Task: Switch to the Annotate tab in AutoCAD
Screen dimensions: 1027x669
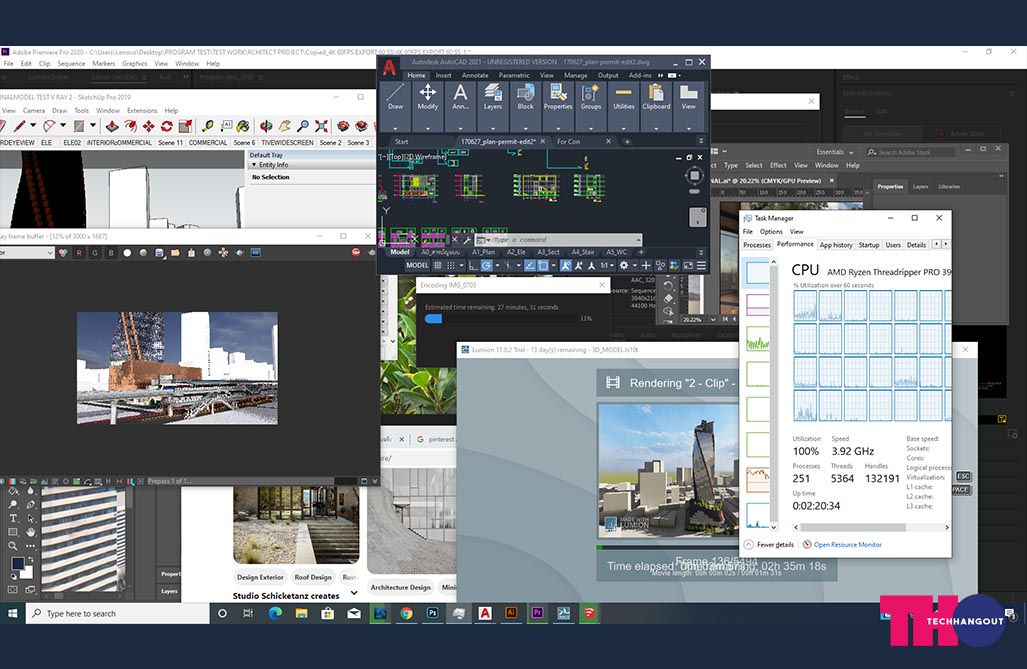Action: click(475, 75)
